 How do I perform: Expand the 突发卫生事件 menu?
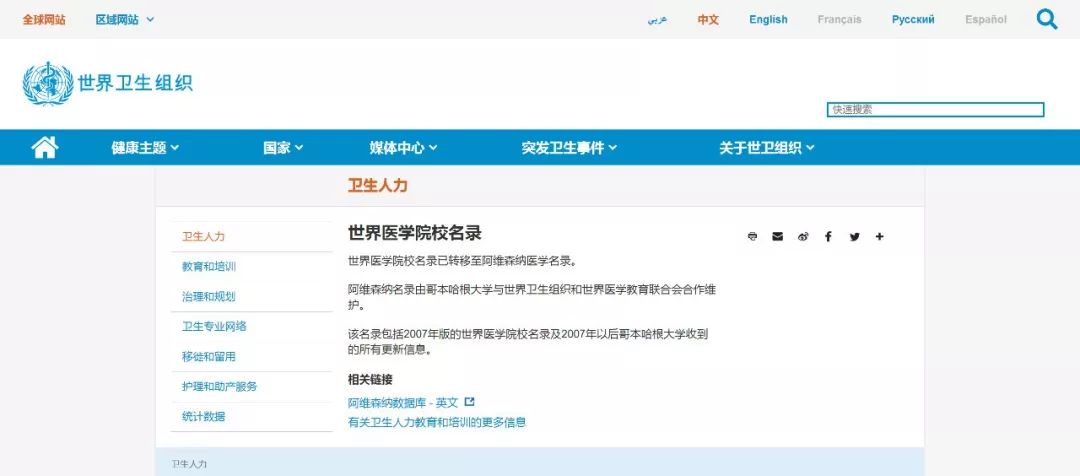pos(569,147)
